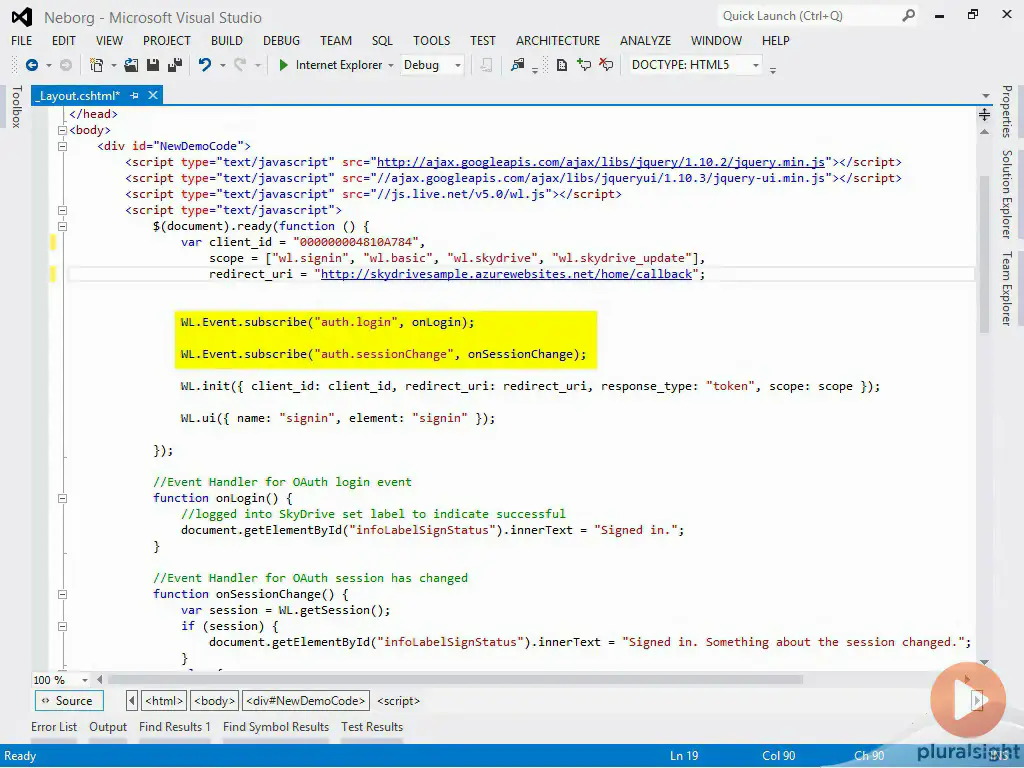The height and width of the screenshot is (768, 1024).
Task: Open the Debug configuration dropdown
Action: click(458, 65)
